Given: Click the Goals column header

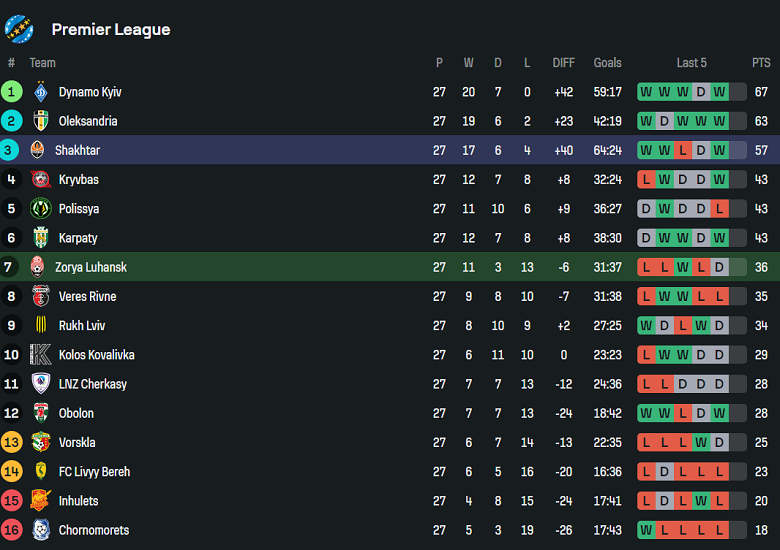Looking at the screenshot, I should tap(607, 63).
